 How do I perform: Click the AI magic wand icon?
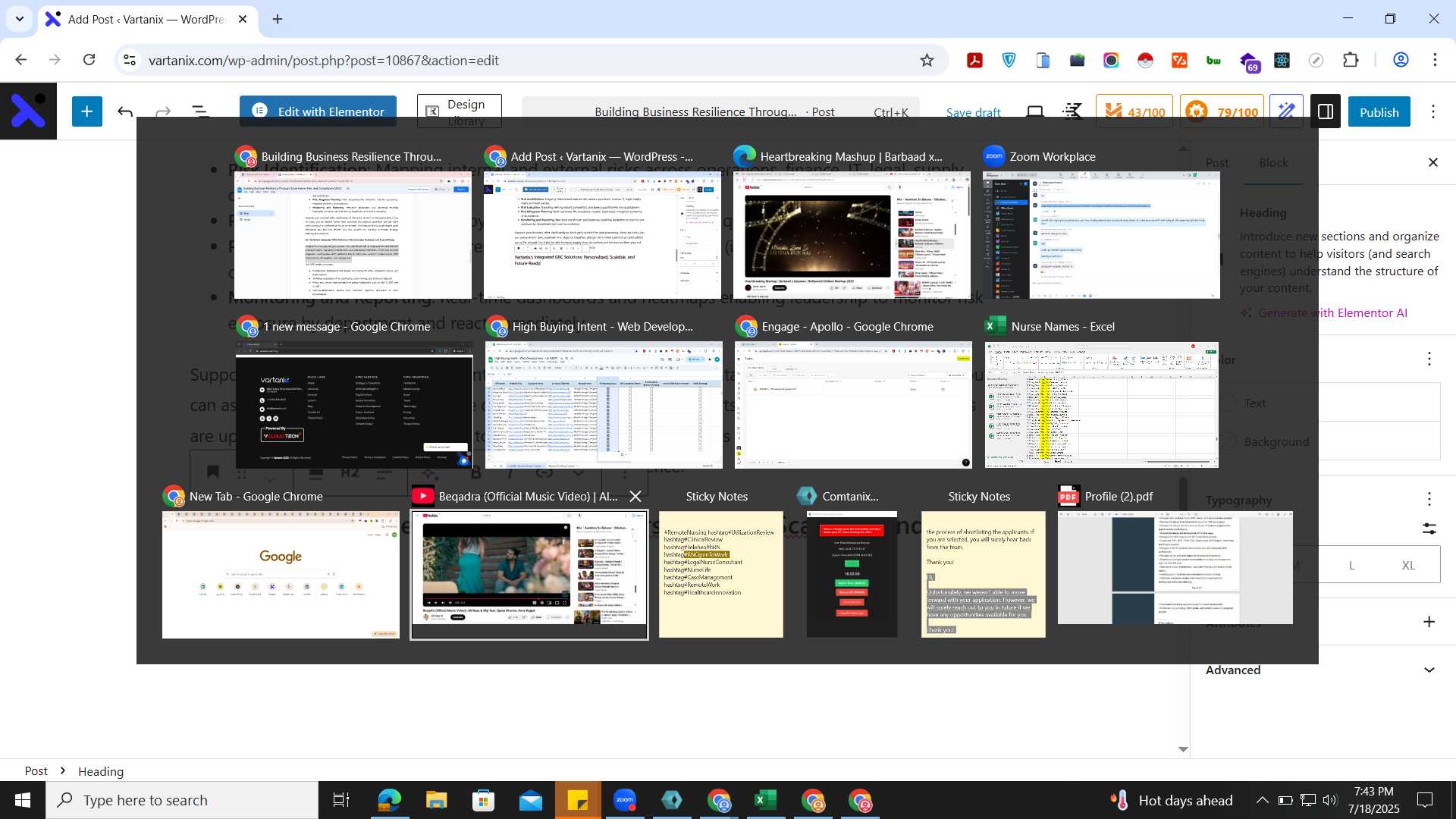point(1286,111)
